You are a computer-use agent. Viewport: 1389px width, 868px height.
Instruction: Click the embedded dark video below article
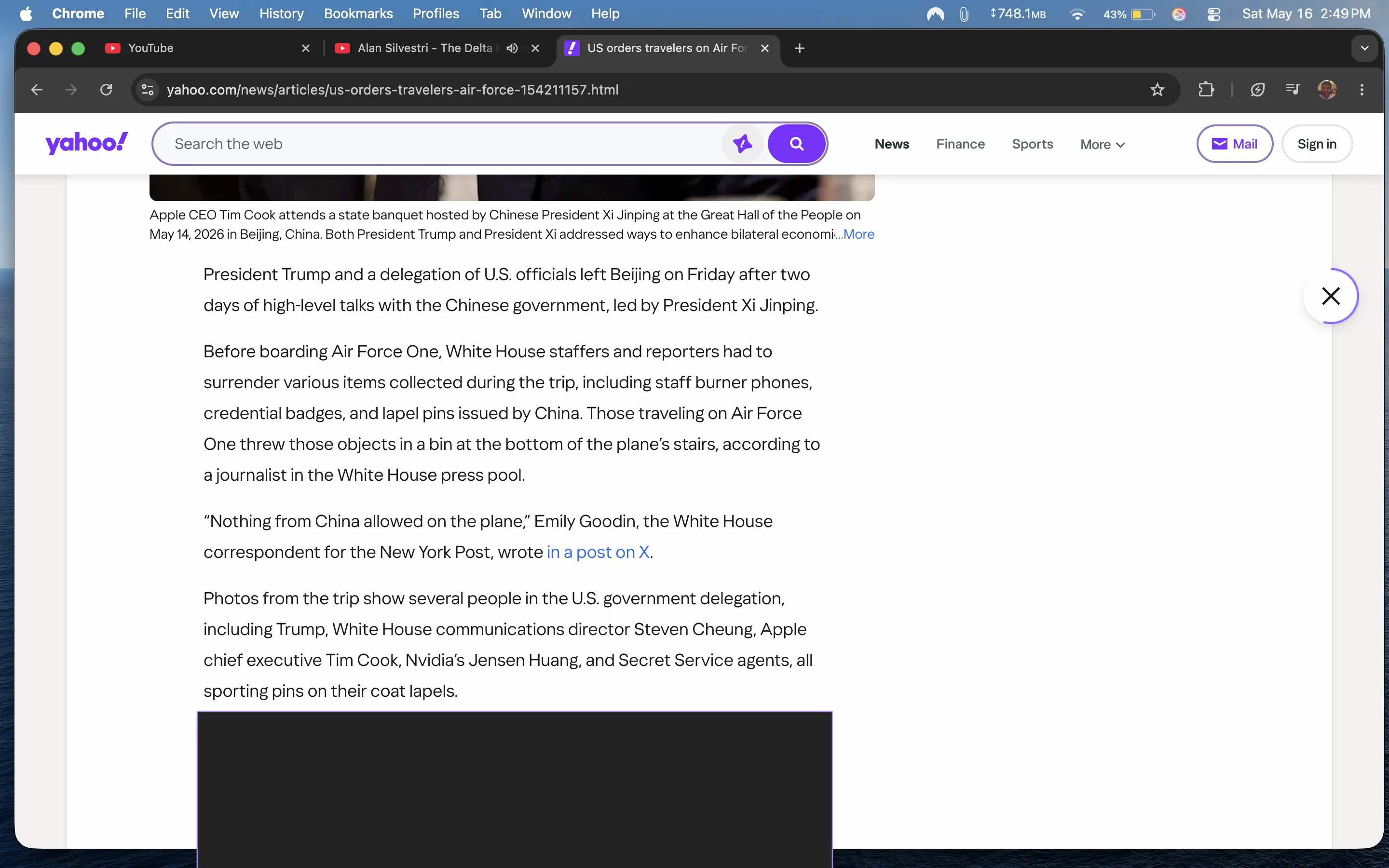pos(514,789)
